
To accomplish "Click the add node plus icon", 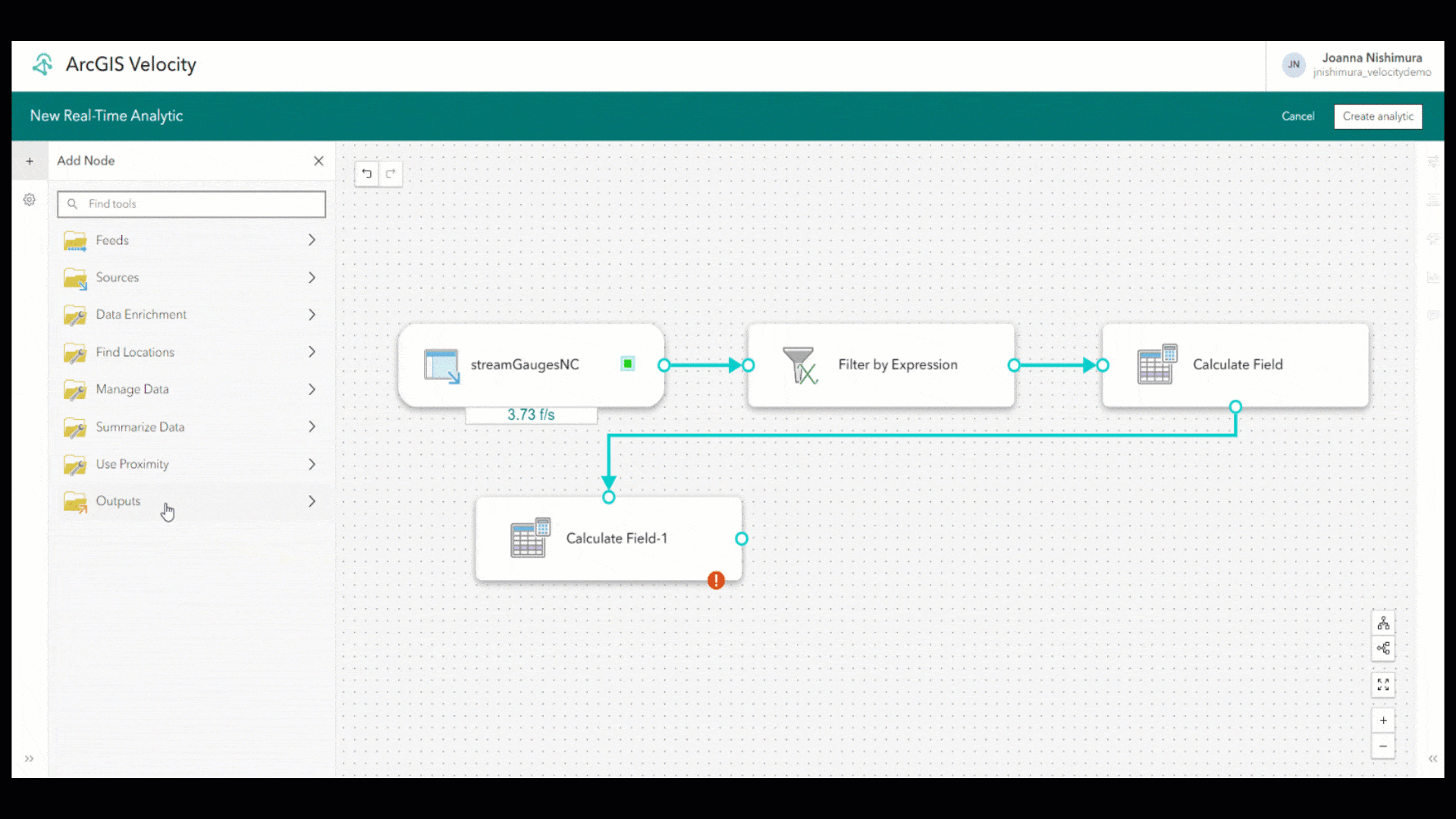I will (x=30, y=161).
